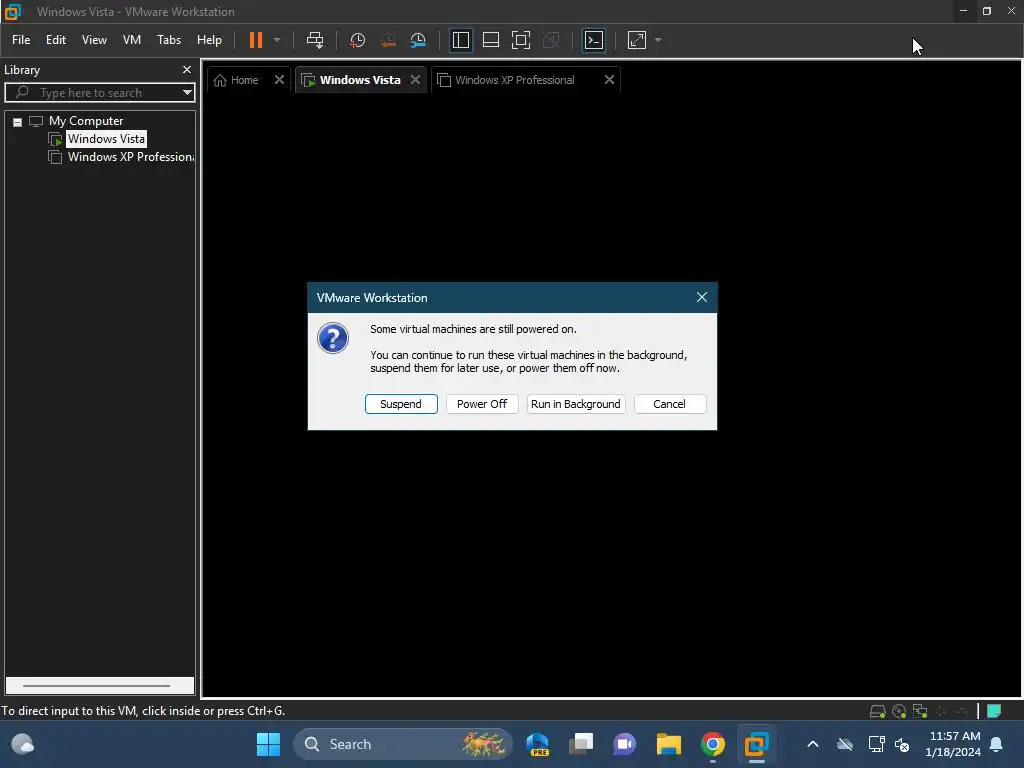Select My Computer in the Library tree
Viewport: 1024px width, 768px height.
pyautogui.click(x=86, y=121)
